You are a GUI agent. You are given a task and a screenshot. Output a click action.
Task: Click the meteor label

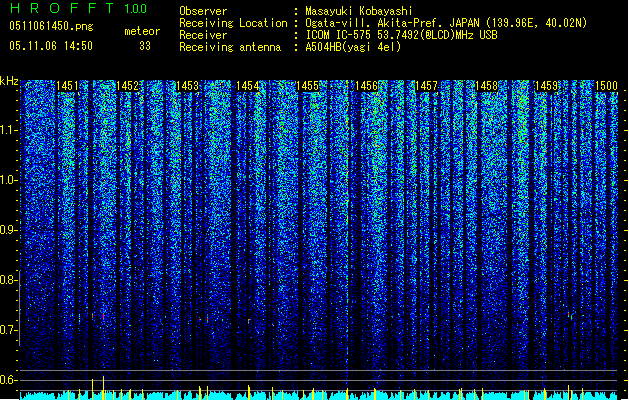click(x=142, y=31)
